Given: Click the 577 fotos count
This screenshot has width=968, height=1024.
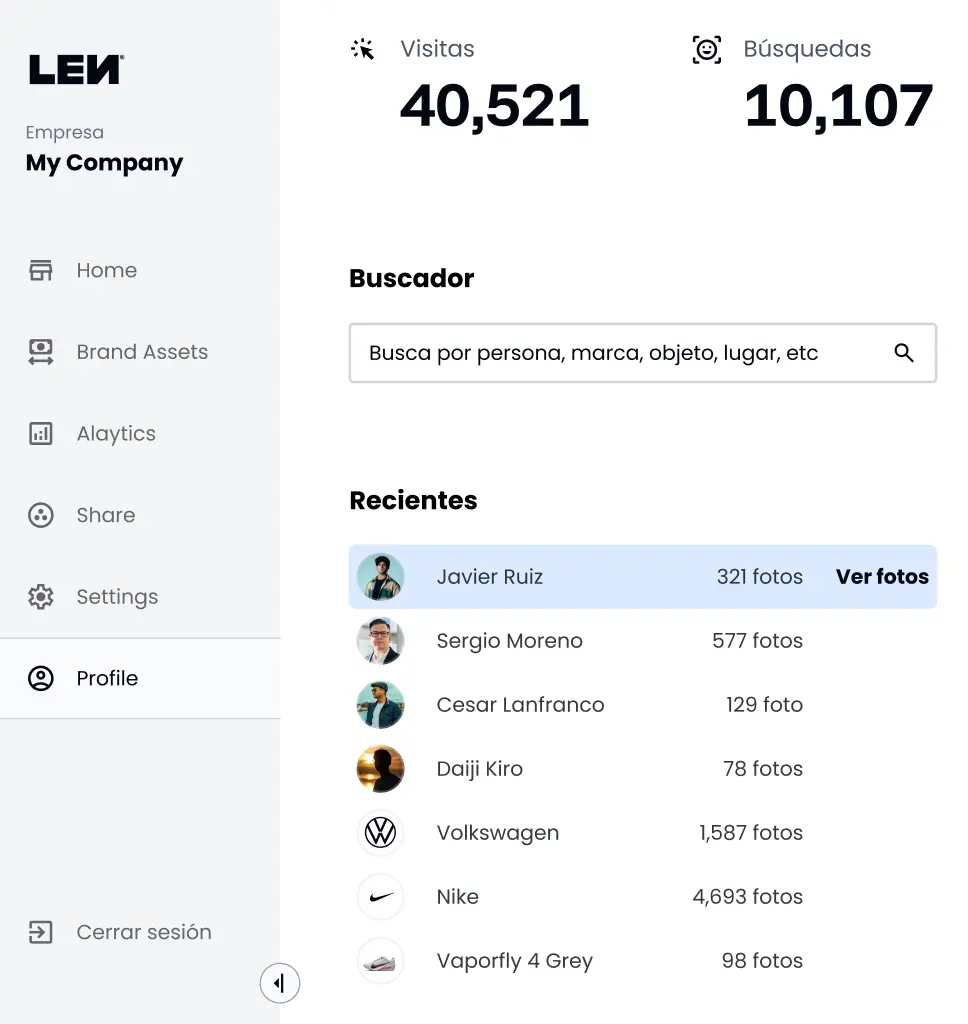Looking at the screenshot, I should click(x=758, y=641).
